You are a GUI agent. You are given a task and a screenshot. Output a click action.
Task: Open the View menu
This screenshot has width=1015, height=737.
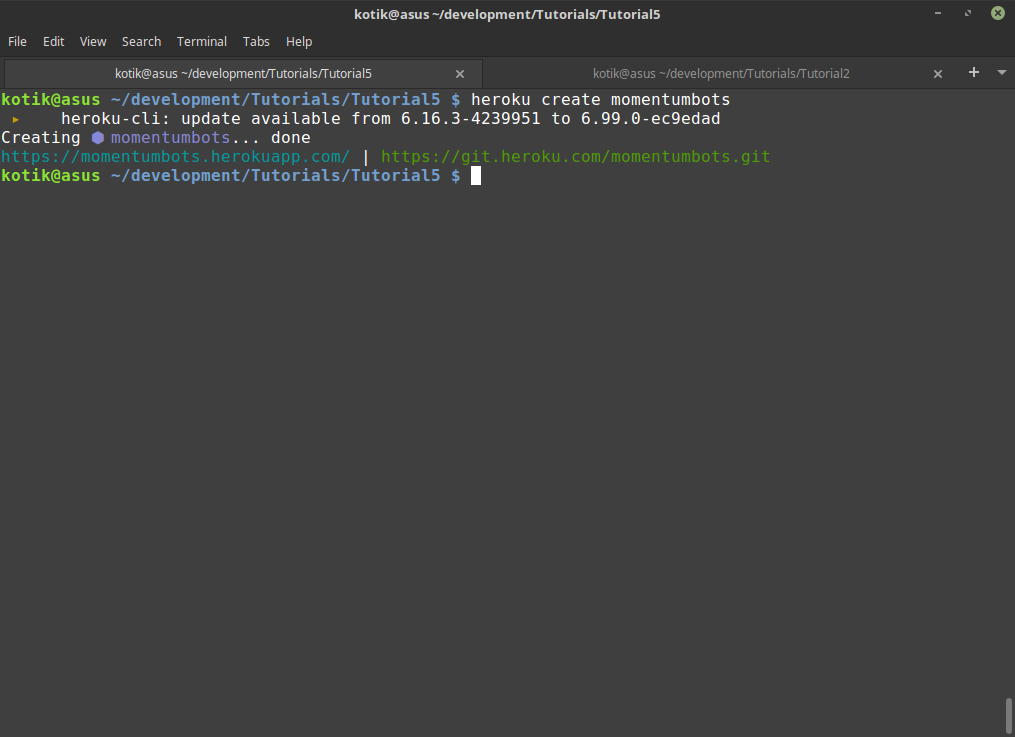(93, 41)
